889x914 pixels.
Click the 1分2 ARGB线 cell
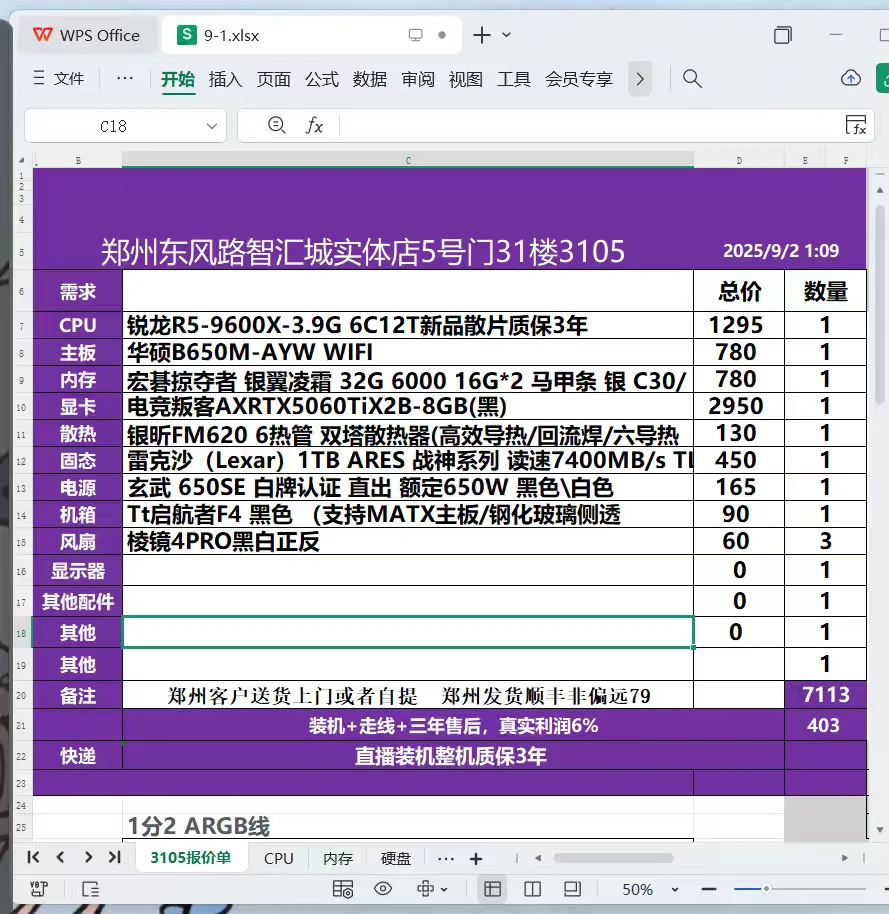pos(407,826)
